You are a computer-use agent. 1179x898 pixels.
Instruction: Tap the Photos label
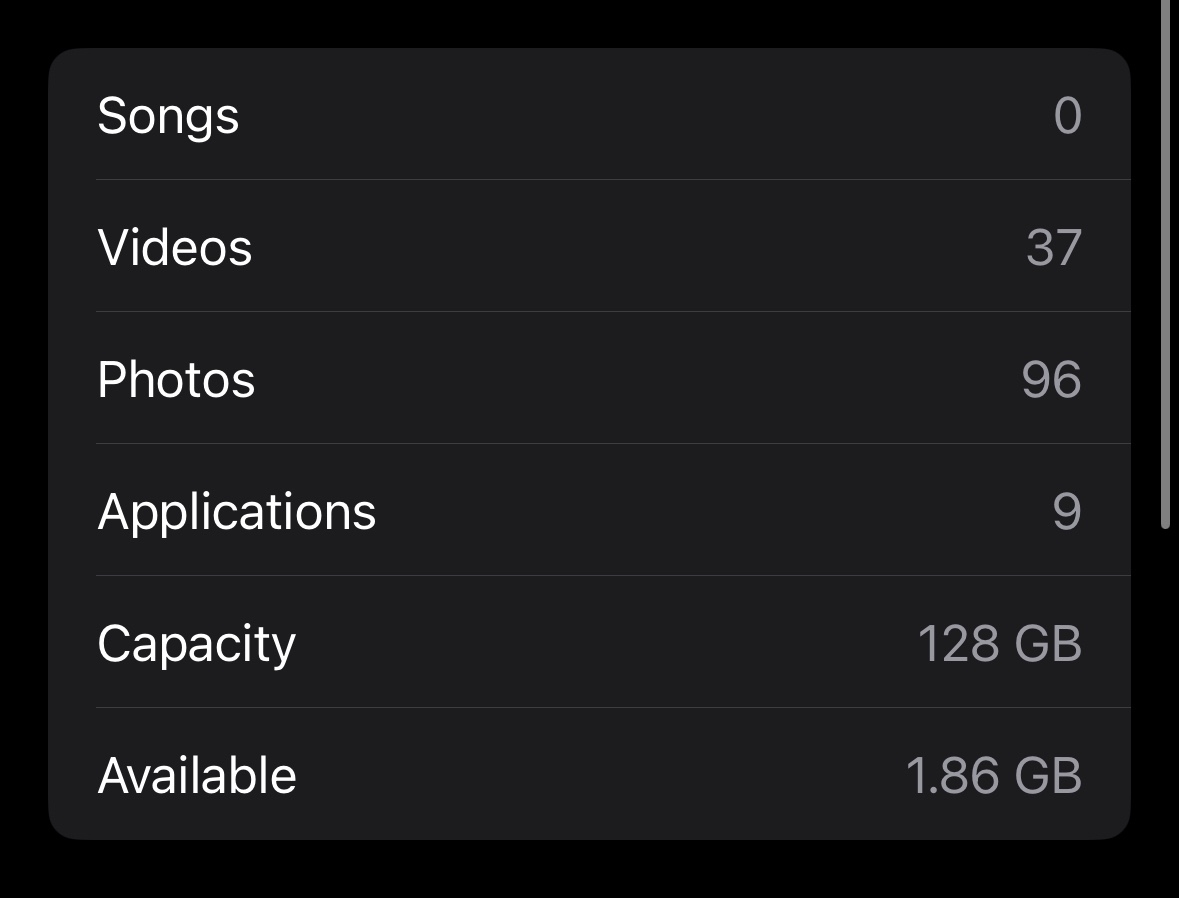pyautogui.click(x=176, y=380)
